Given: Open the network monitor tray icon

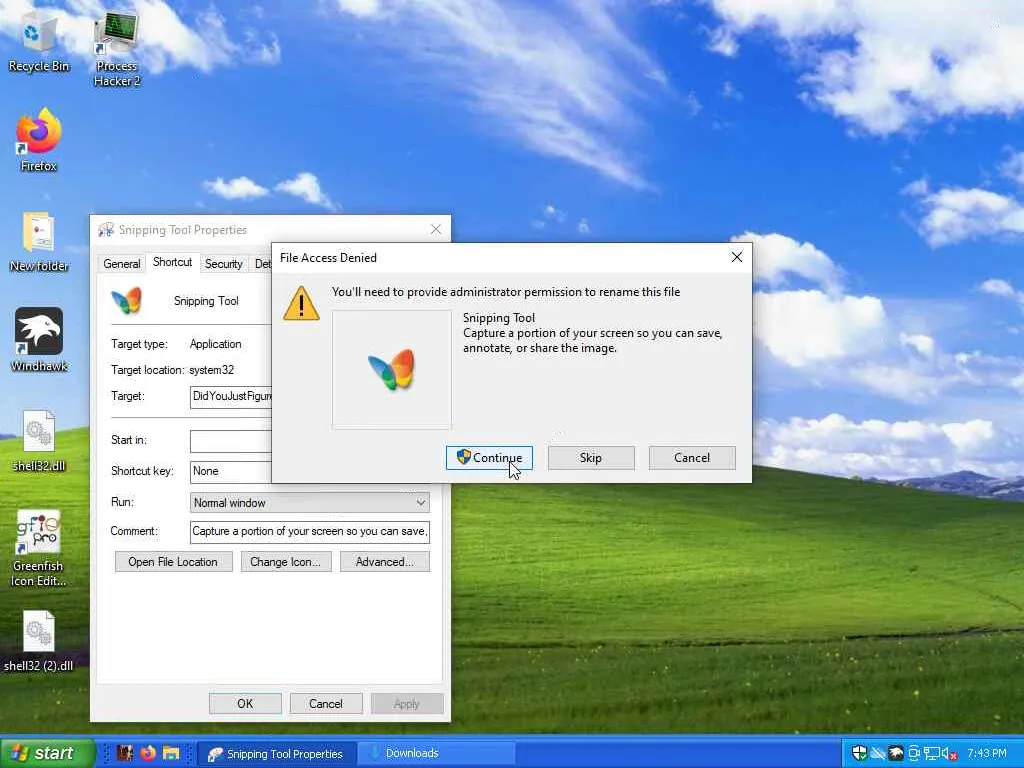Looking at the screenshot, I should [x=931, y=754].
